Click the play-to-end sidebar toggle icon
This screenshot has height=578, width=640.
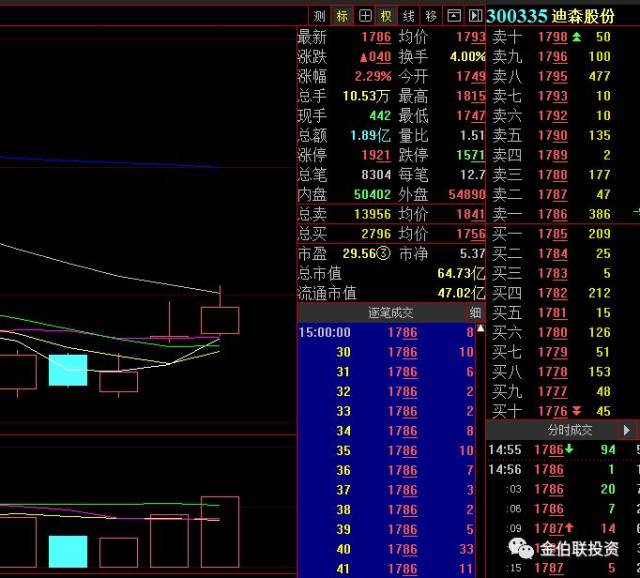pyautogui.click(x=475, y=16)
